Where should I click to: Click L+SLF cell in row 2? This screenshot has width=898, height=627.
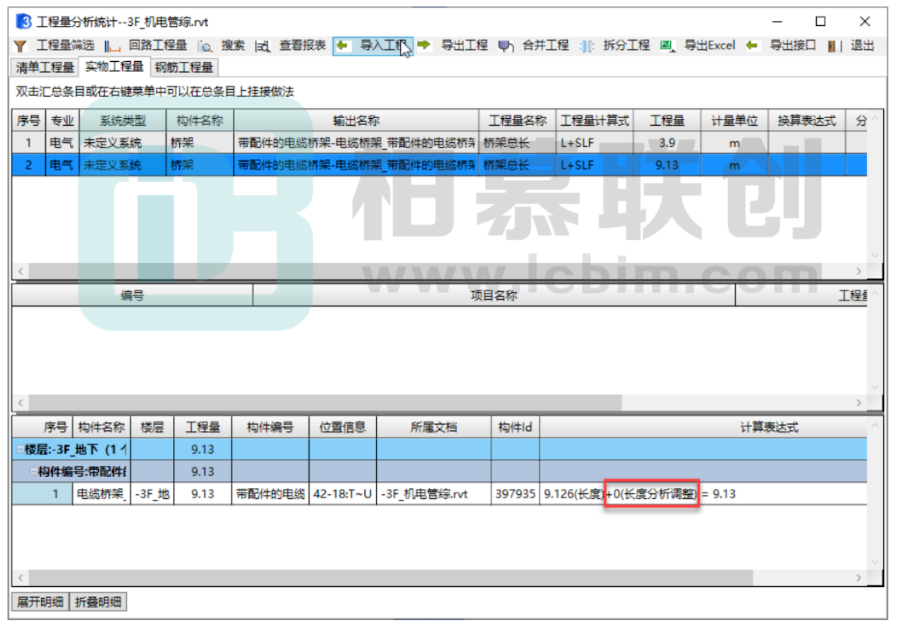(x=594, y=165)
